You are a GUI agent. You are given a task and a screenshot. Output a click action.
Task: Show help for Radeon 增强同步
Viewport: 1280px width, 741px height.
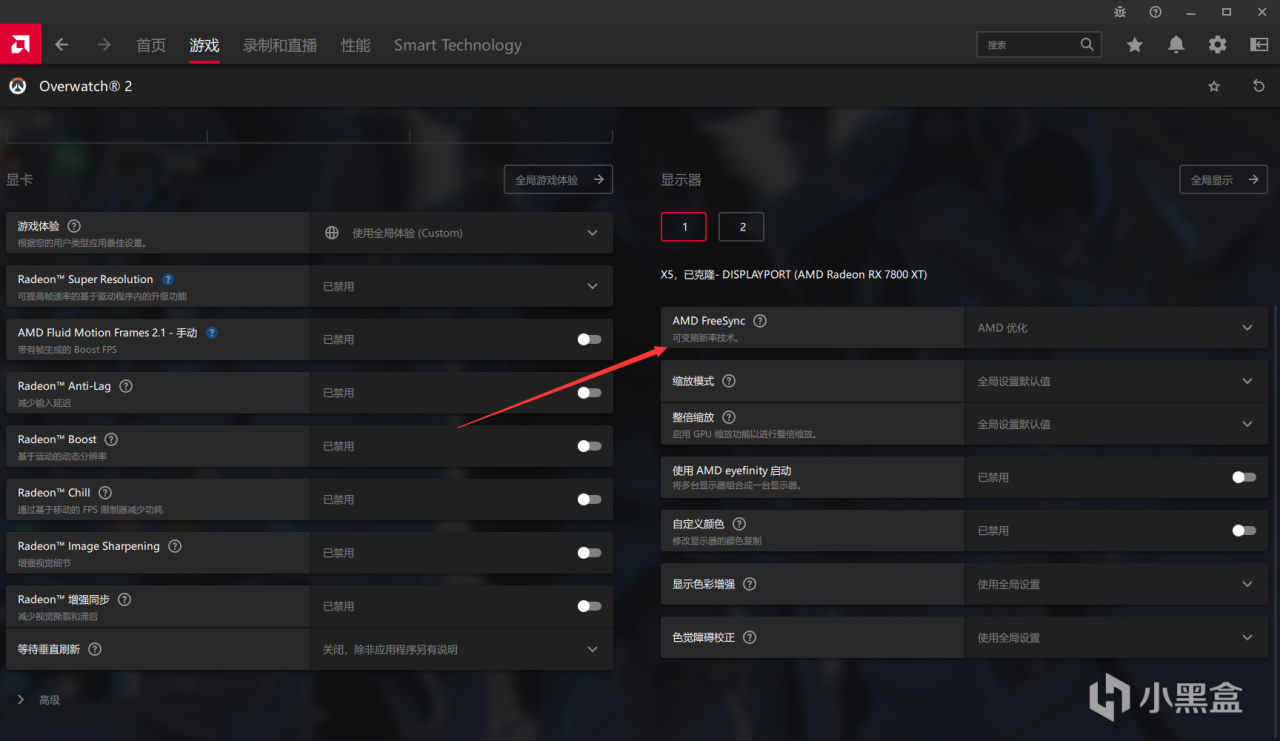point(125,599)
